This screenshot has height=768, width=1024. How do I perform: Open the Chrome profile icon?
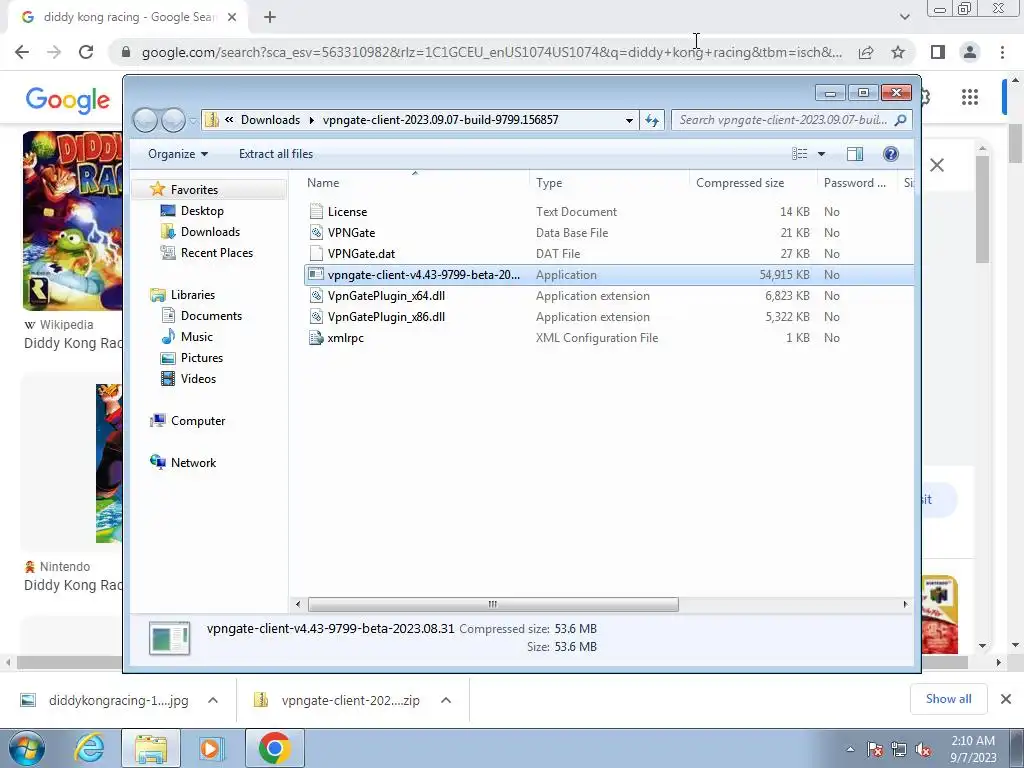[970, 52]
